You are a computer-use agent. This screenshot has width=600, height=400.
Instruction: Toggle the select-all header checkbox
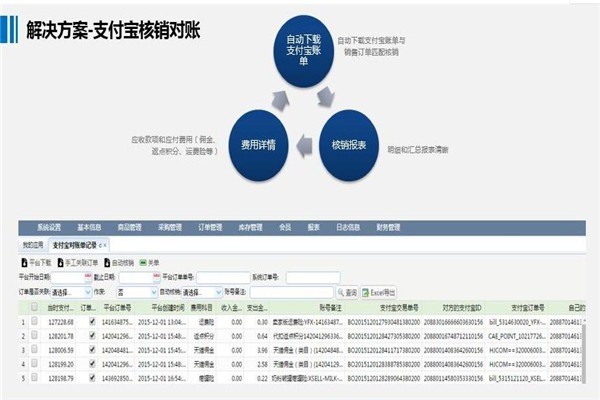[34, 307]
